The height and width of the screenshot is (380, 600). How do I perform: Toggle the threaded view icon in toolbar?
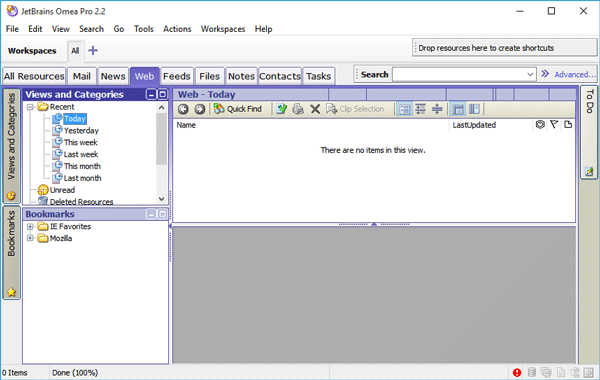pos(421,109)
